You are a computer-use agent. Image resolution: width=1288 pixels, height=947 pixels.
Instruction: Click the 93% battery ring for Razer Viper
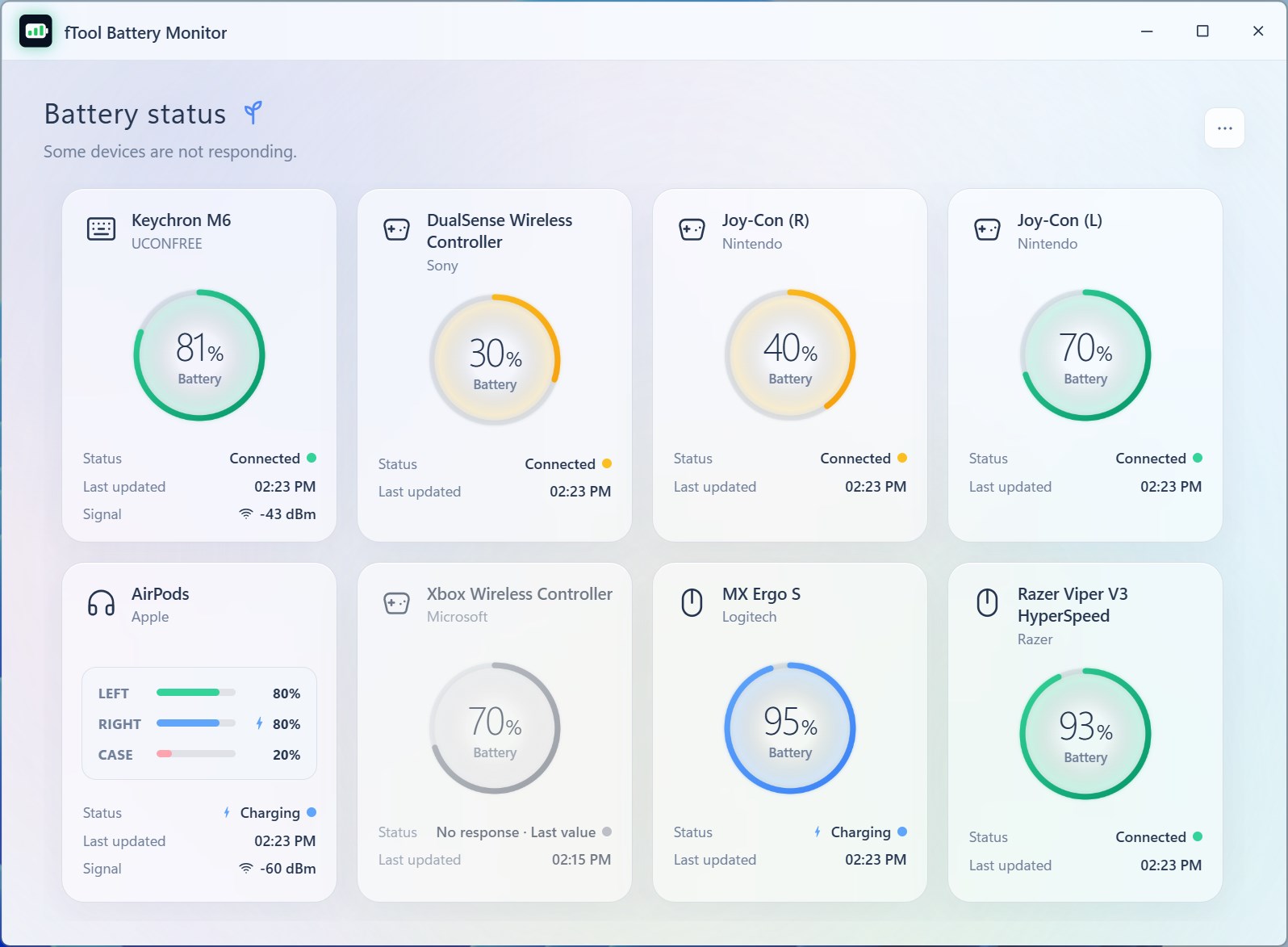[1085, 734]
